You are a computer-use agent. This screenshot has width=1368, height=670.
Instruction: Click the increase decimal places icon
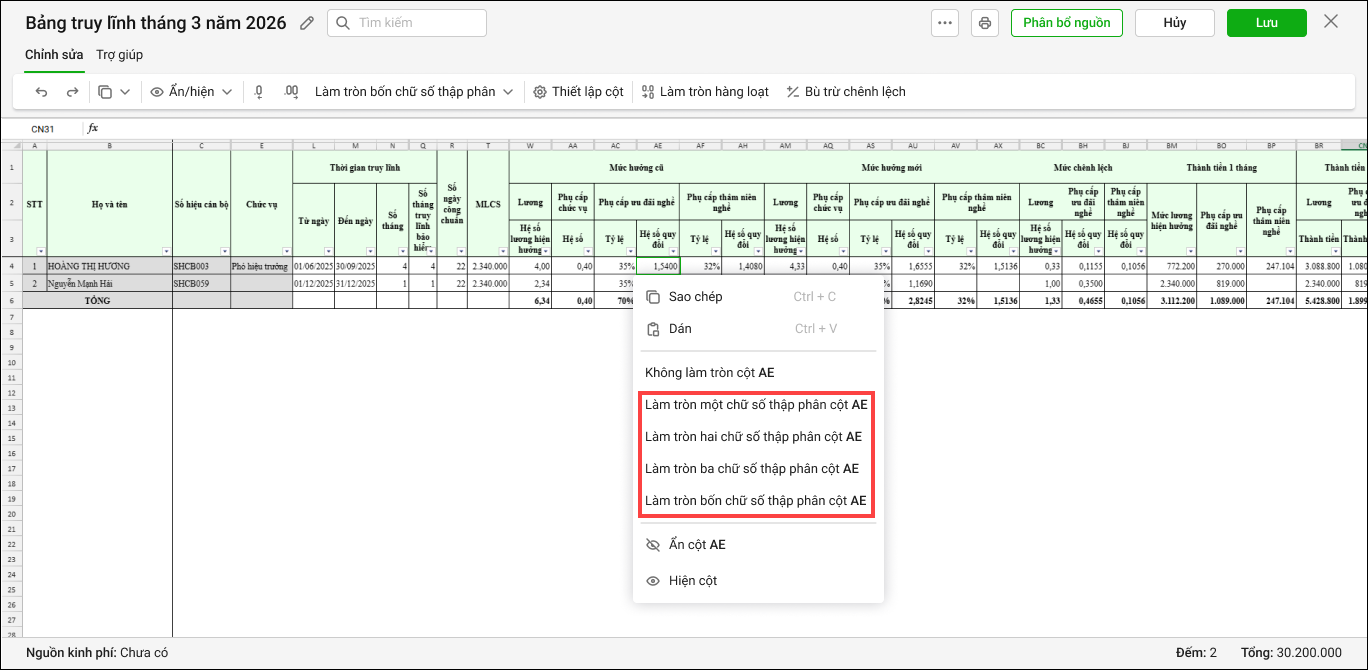(x=291, y=92)
